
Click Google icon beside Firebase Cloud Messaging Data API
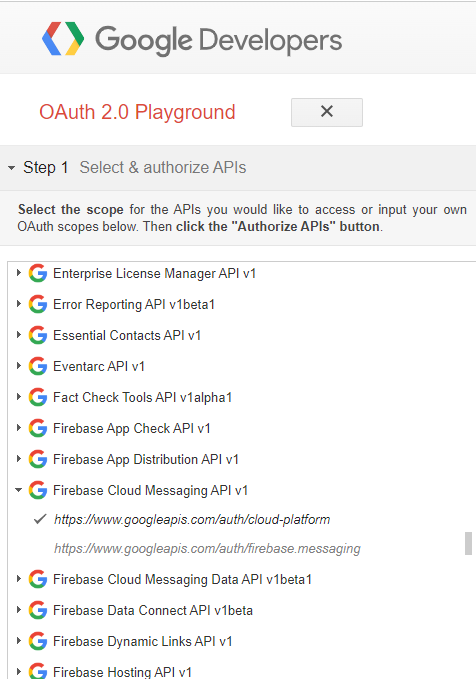point(38,579)
